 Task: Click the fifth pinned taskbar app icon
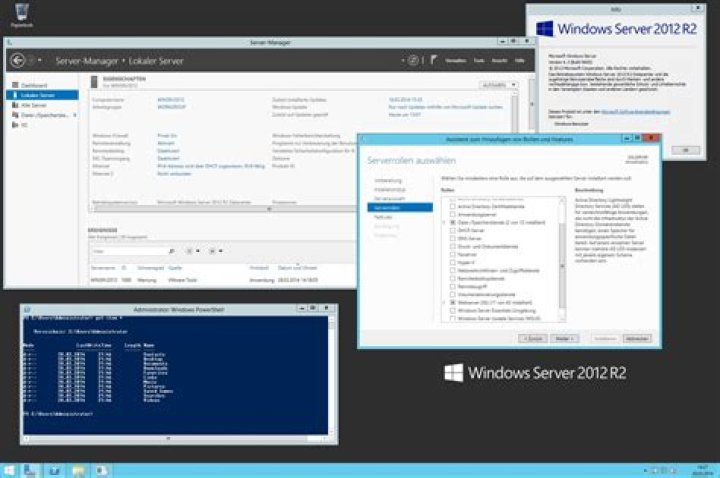[101, 470]
